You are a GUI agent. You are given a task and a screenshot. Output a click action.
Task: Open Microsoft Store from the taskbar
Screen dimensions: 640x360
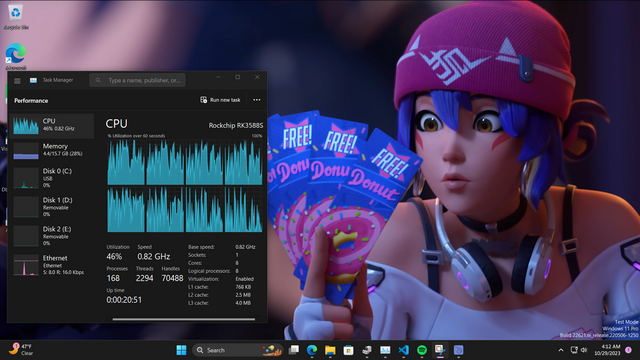[348, 350]
